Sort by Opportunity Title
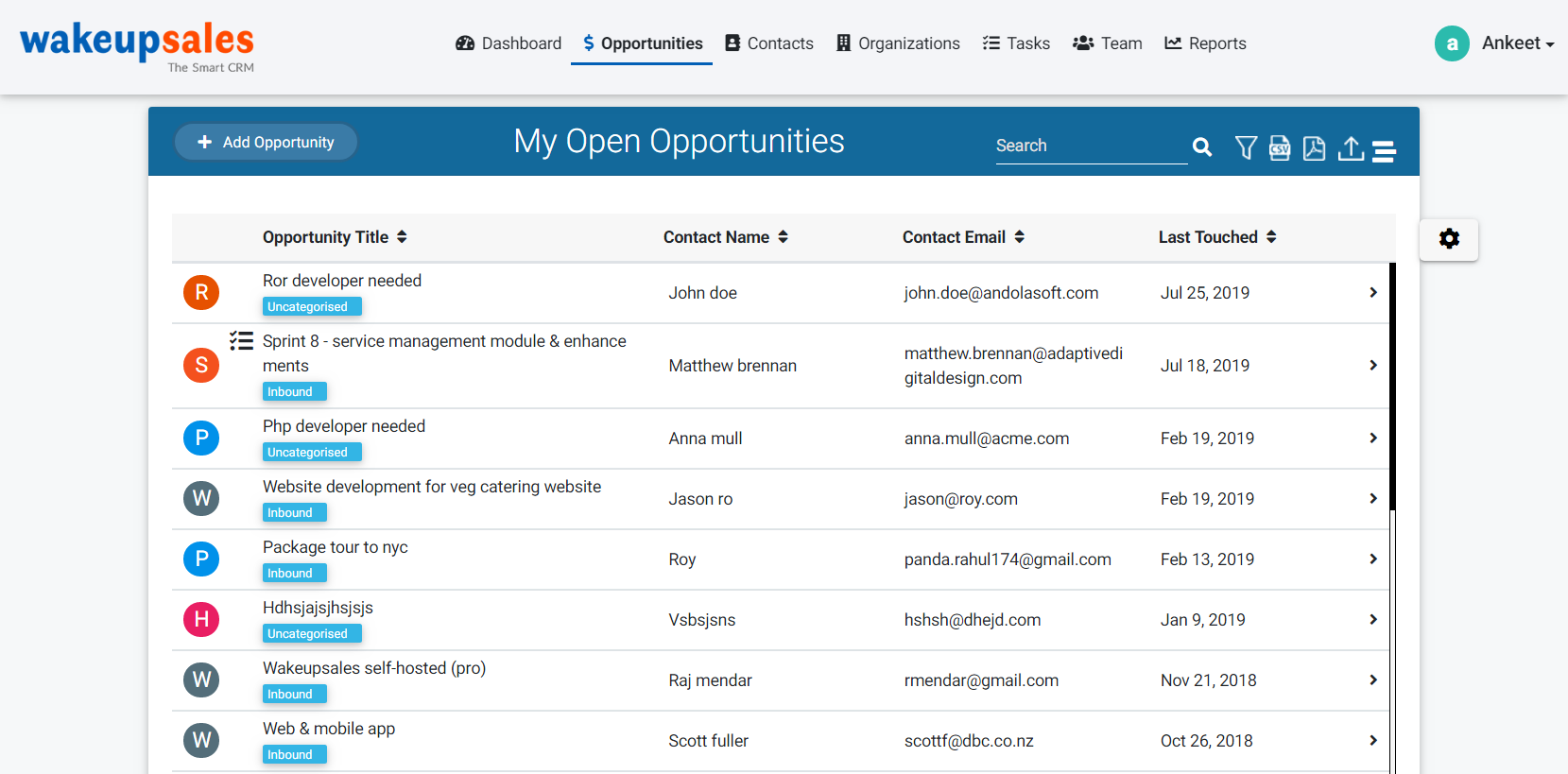This screenshot has width=1568, height=774. tap(335, 237)
